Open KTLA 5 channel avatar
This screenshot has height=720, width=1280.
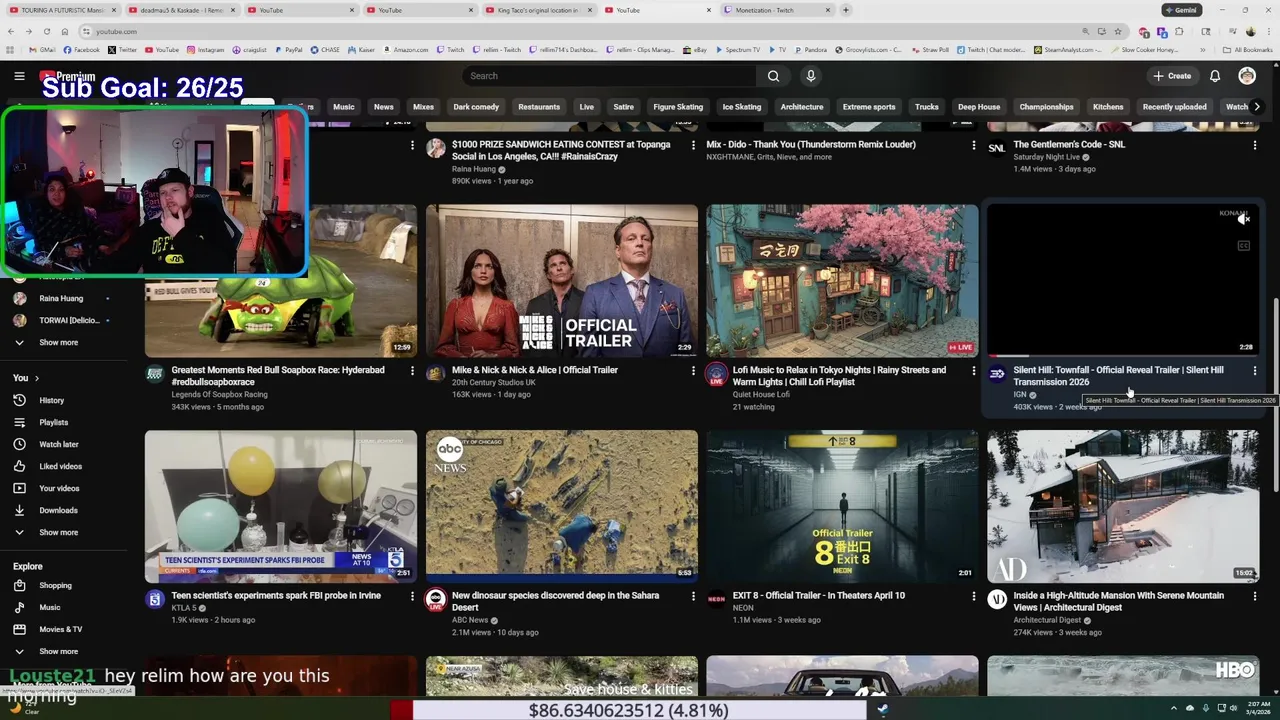click(x=155, y=599)
